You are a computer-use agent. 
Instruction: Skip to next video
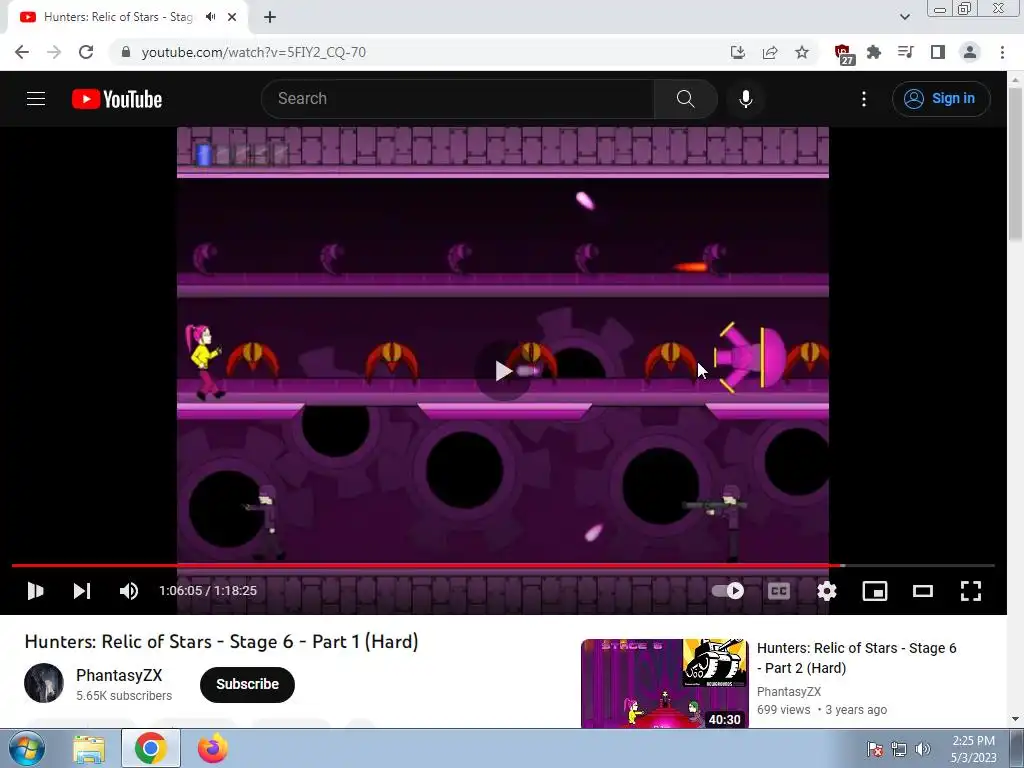[x=82, y=591]
